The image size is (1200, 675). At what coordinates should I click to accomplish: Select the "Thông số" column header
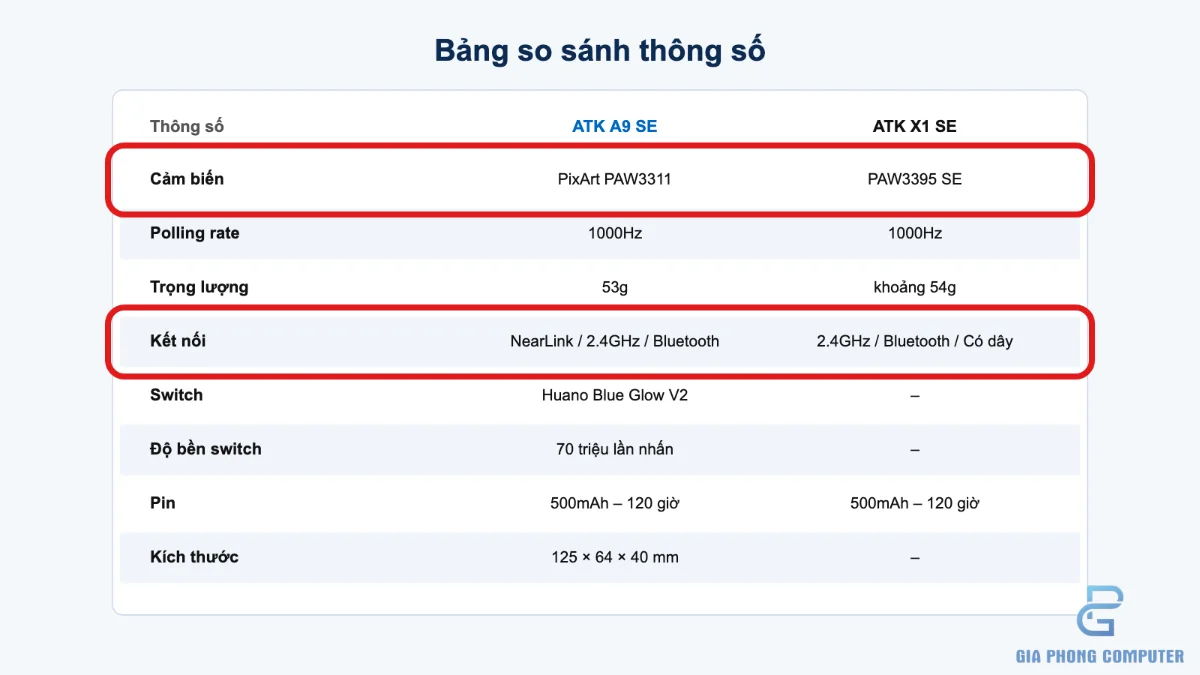click(187, 126)
